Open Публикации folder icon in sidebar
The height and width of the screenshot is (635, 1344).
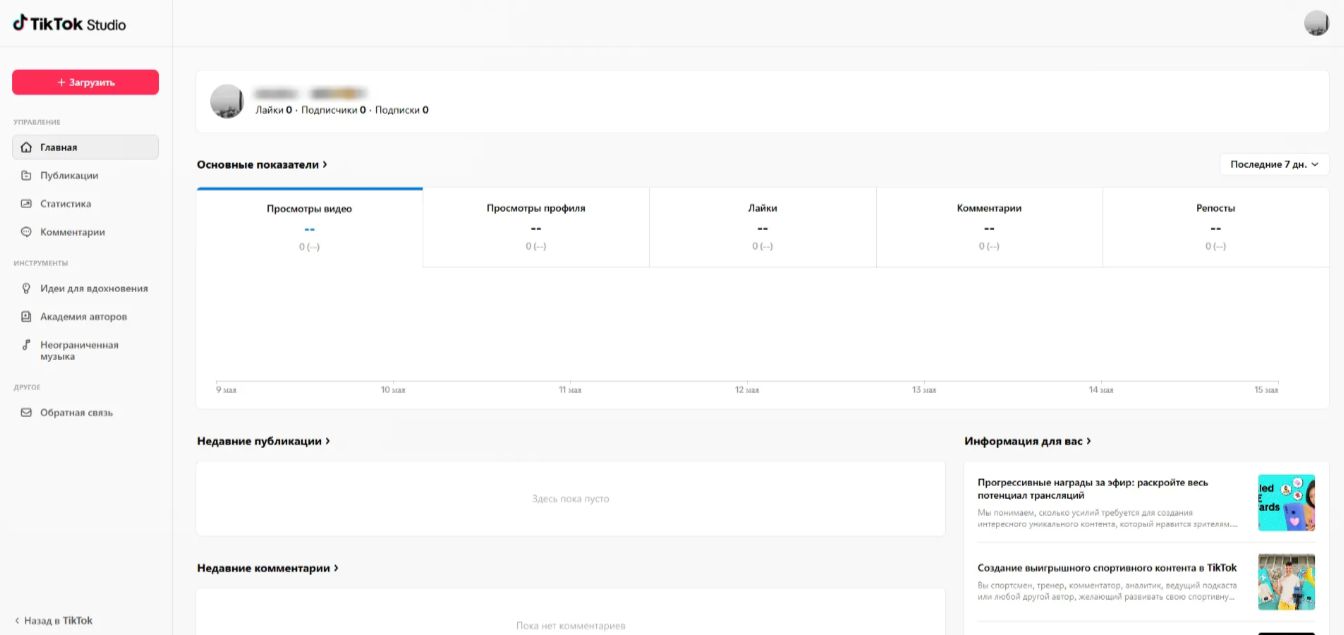coord(27,175)
